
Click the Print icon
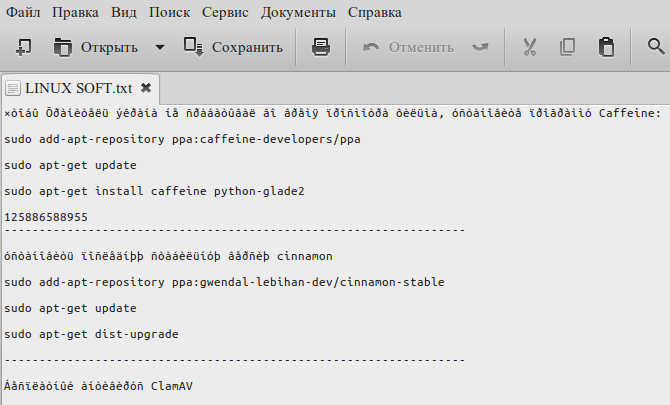coord(321,47)
